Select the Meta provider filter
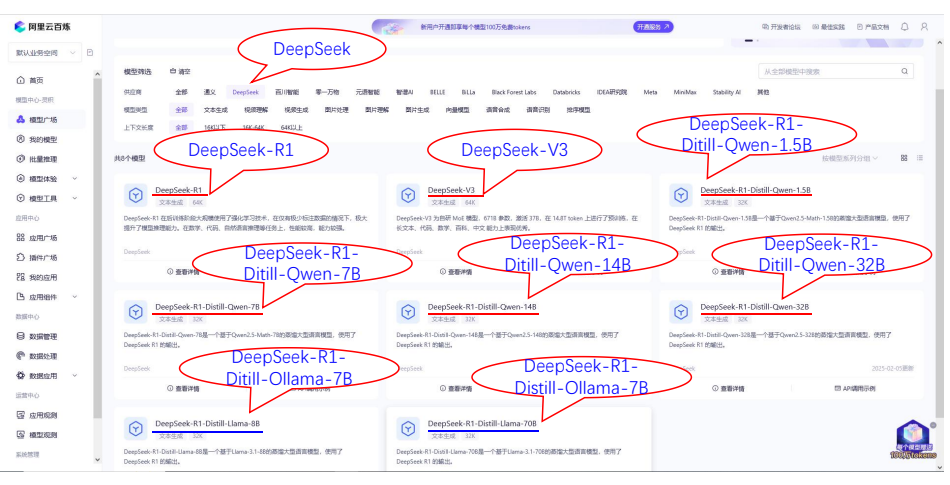The height and width of the screenshot is (485, 950). (x=650, y=92)
